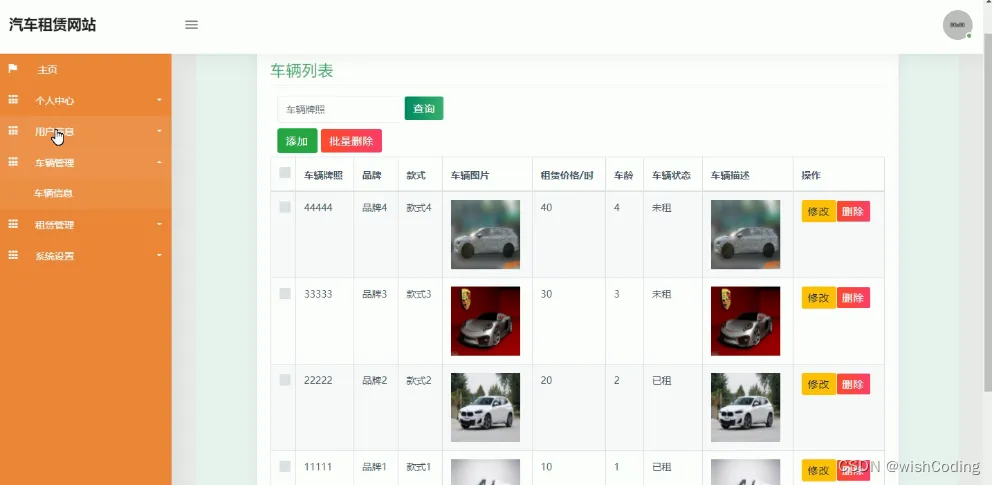Click the grid icon beside 系统设置
995x485 pixels.
[13, 255]
